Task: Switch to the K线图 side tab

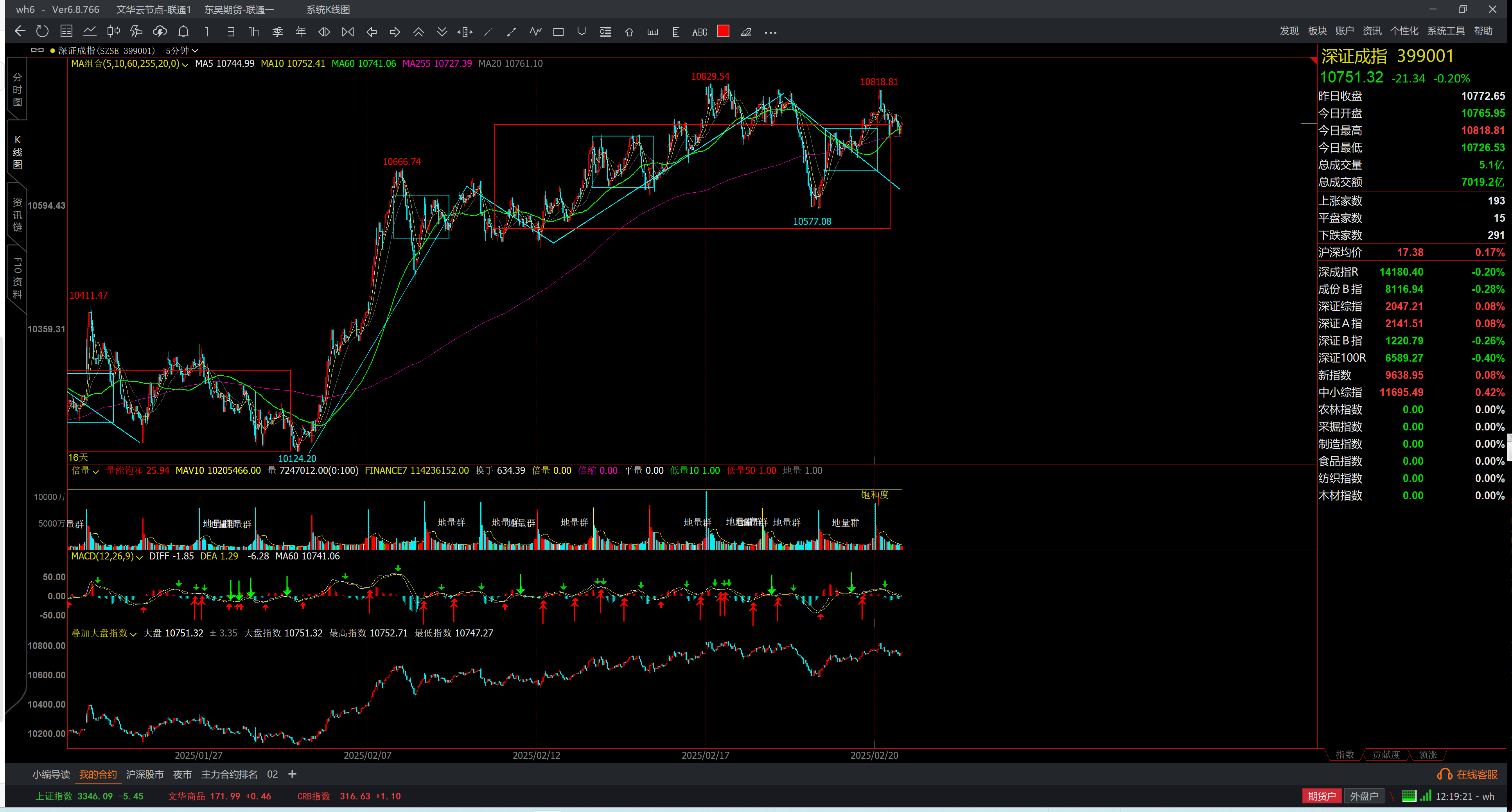Action: (17, 151)
